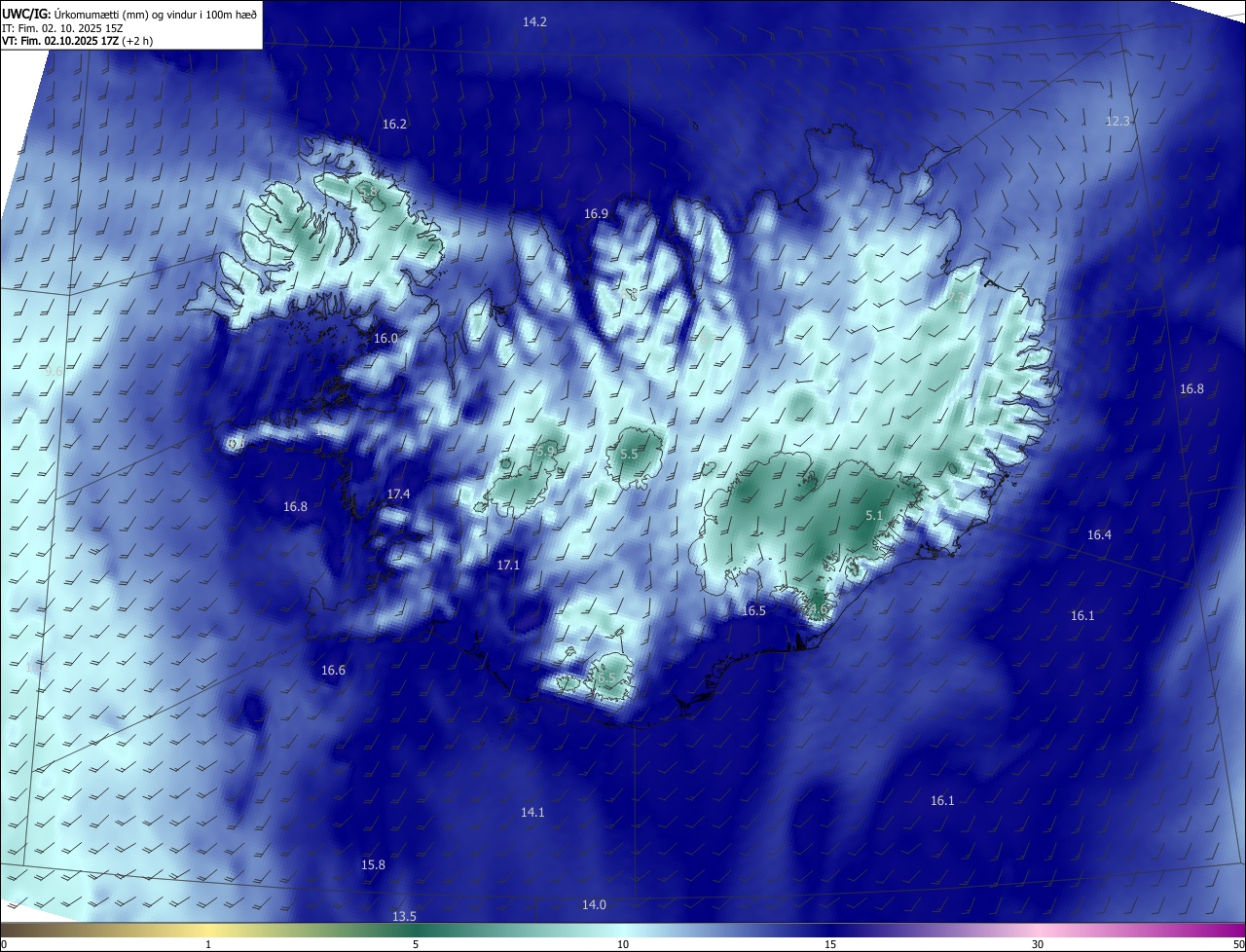Click the 16.4 value label

tap(1099, 534)
